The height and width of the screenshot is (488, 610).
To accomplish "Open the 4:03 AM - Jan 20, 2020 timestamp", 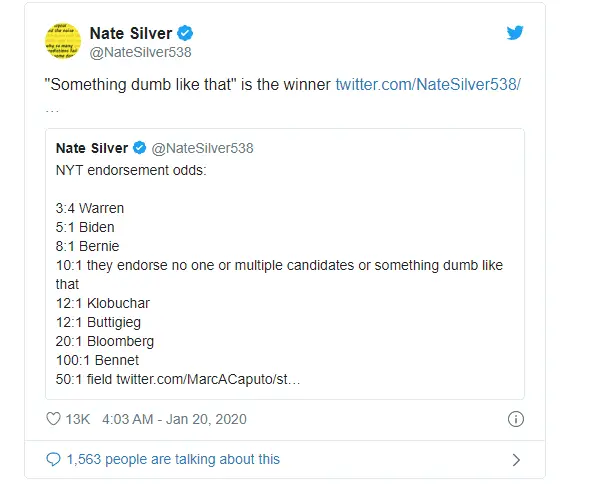I will 174,419.
